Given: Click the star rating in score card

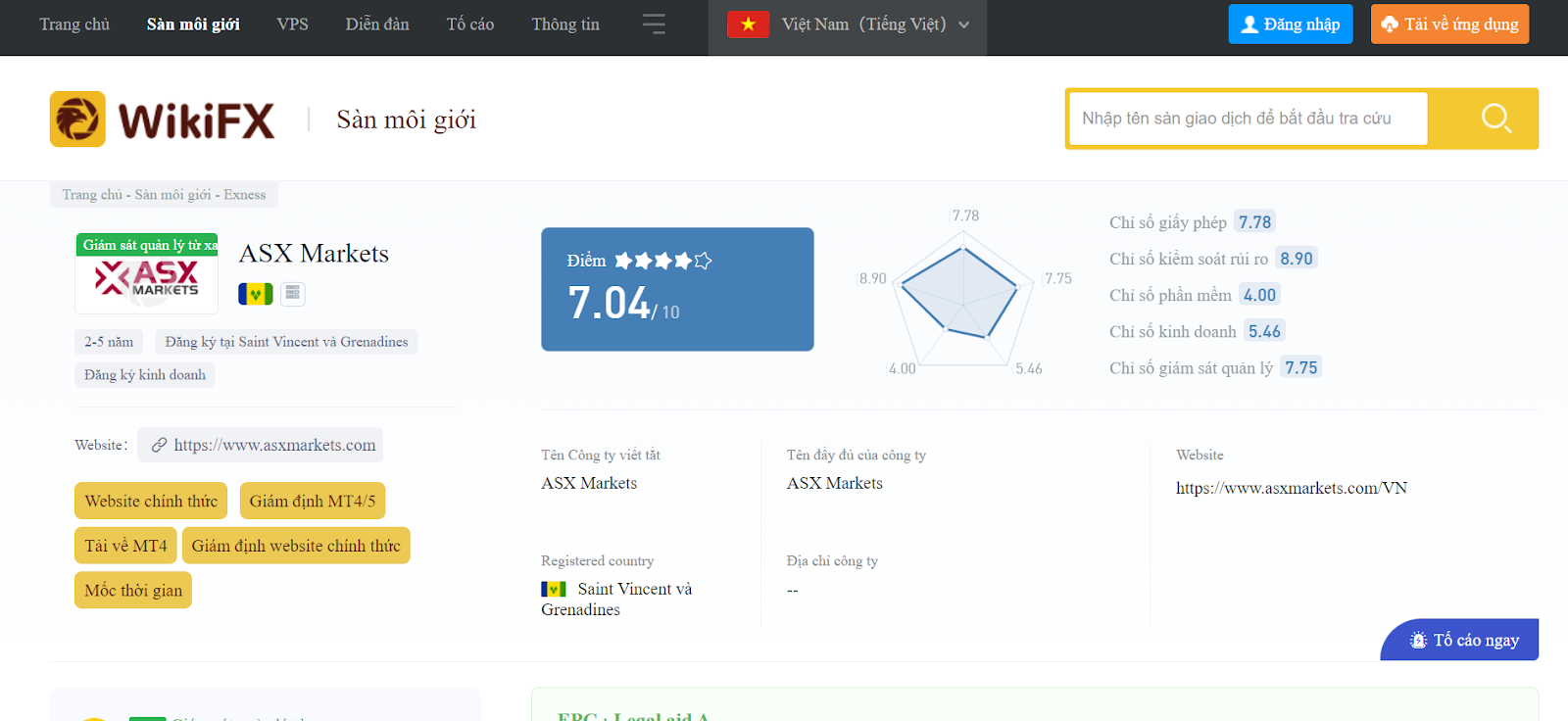Looking at the screenshot, I should (x=663, y=261).
